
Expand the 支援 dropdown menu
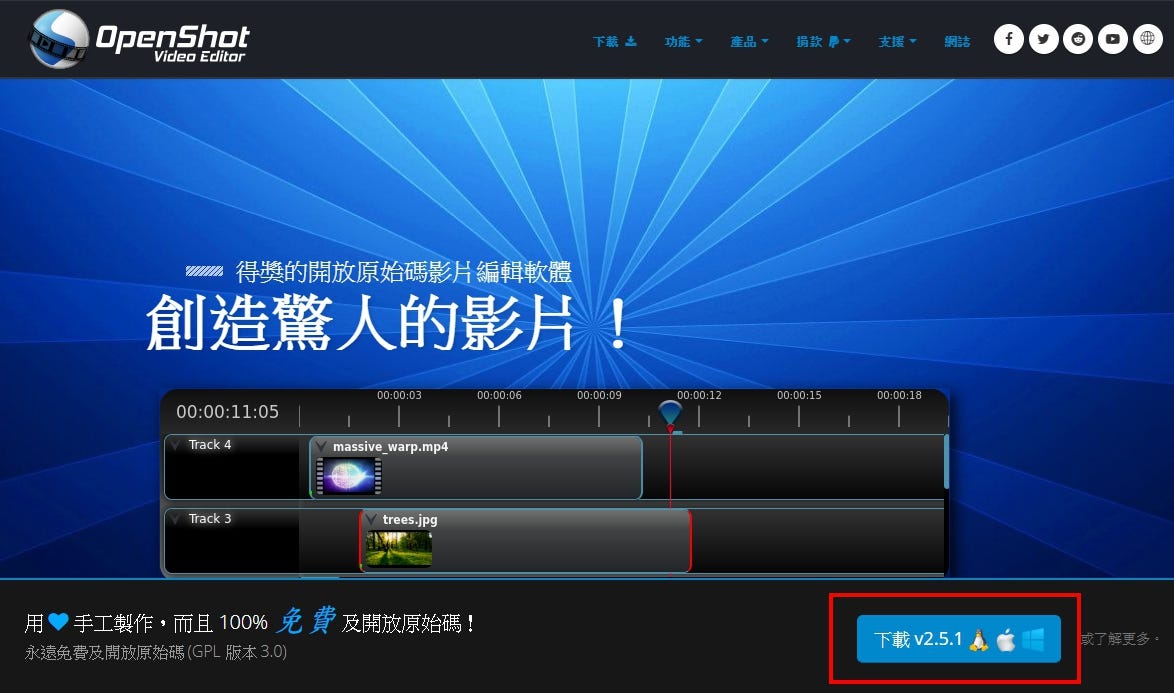[x=897, y=41]
